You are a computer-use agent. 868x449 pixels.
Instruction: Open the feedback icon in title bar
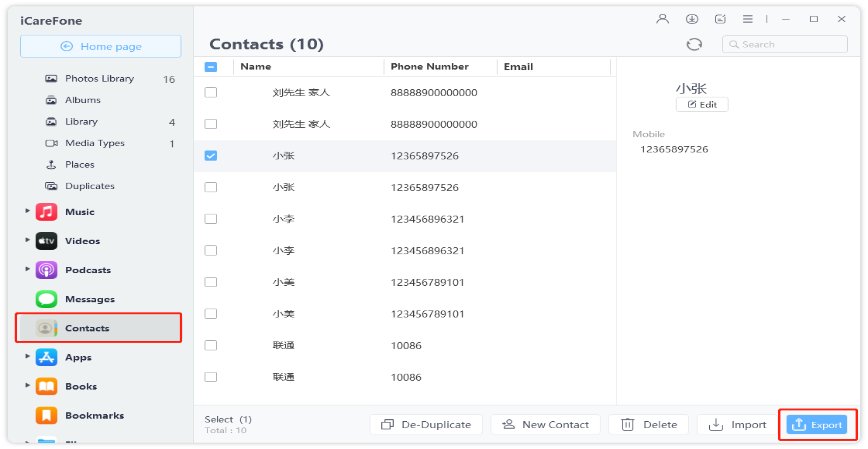720,19
